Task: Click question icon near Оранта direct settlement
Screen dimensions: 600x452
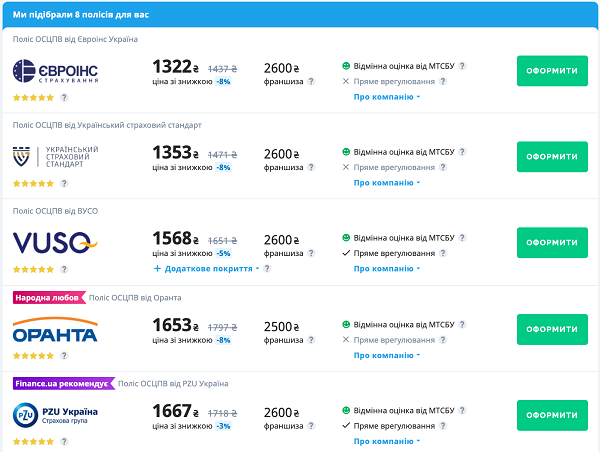Action: [x=444, y=340]
